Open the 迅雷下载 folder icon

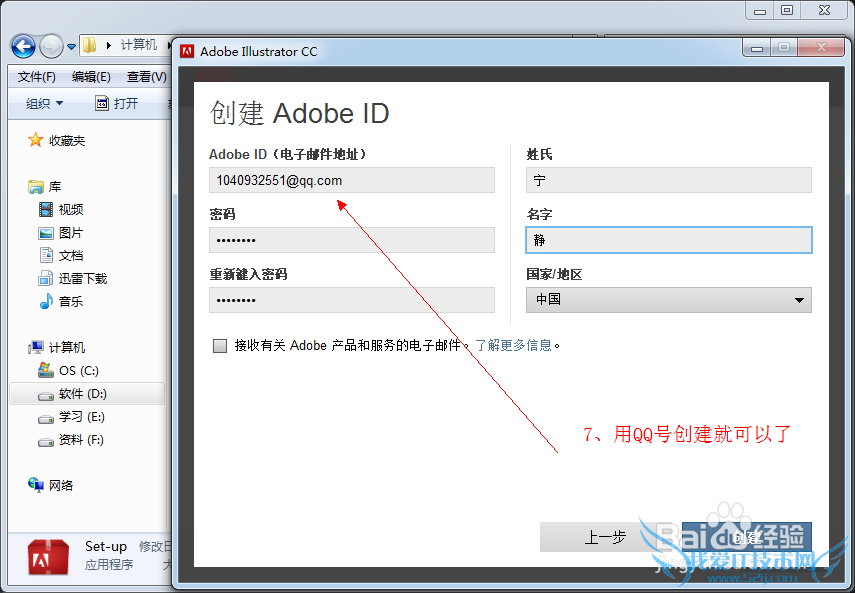46,279
